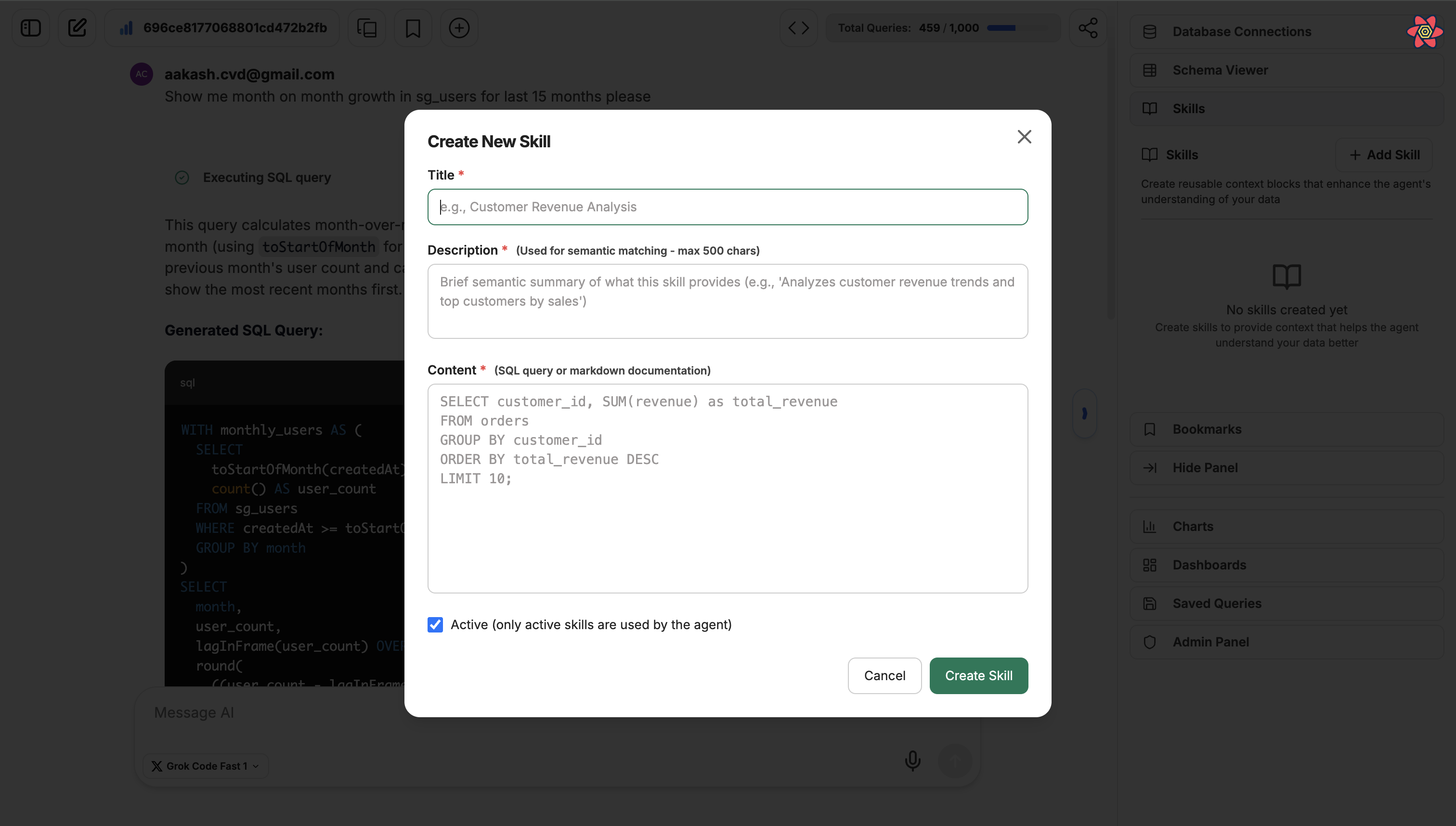Click inside the skill Title input field
This screenshot has width=1456, height=826.
[728, 206]
